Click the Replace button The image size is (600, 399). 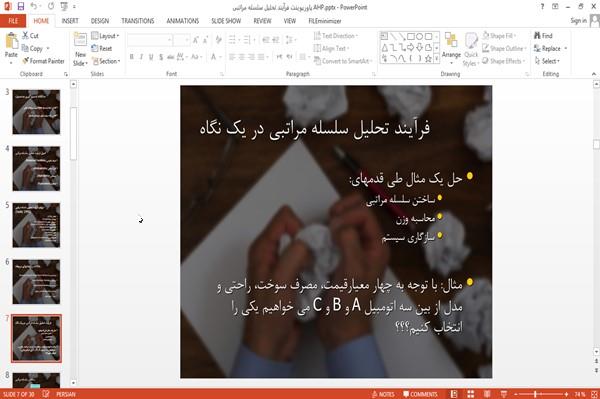click(x=550, y=48)
